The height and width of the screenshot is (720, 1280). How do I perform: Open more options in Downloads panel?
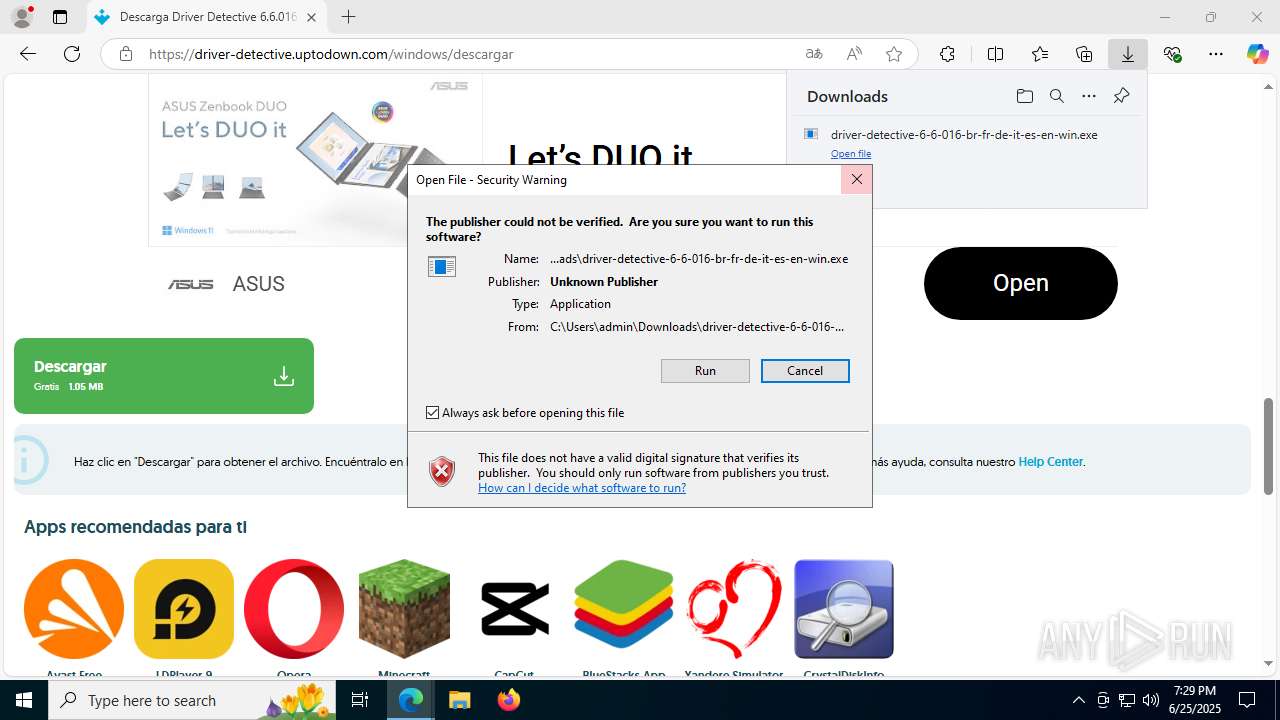(1089, 96)
